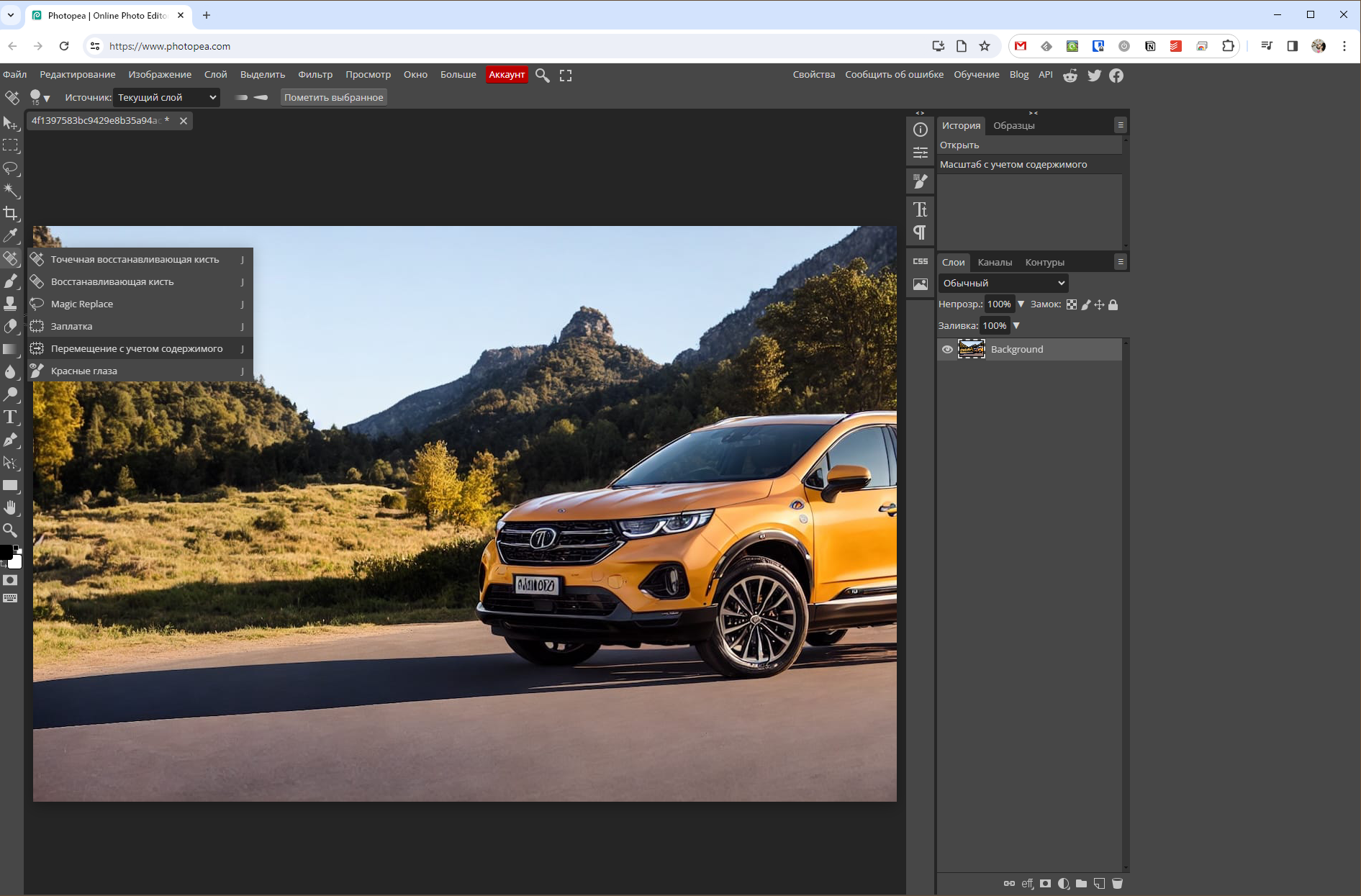Choose Заплатка from the tool flyout
The width and height of the screenshot is (1361, 896).
140,326
